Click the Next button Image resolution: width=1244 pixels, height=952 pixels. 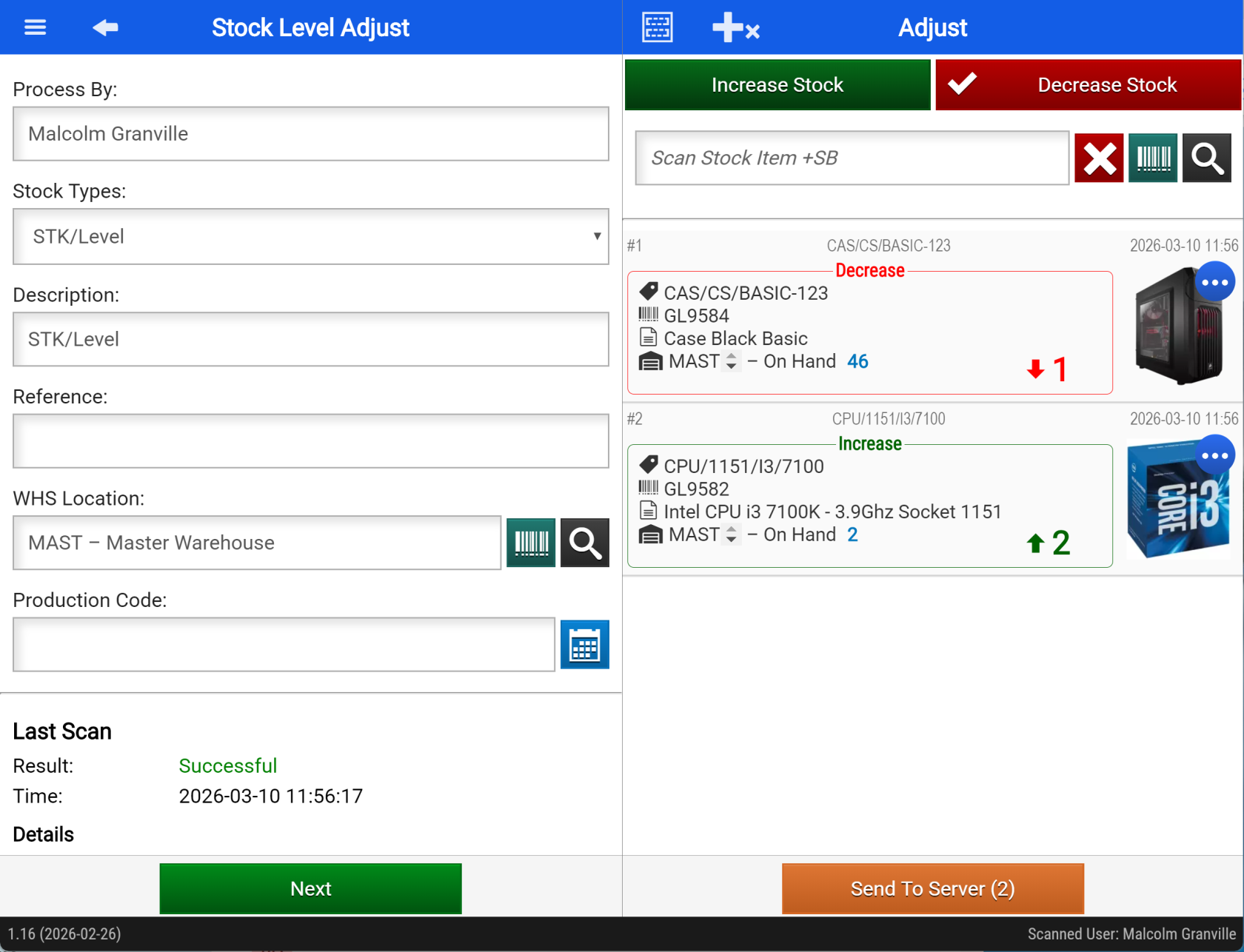(x=311, y=888)
